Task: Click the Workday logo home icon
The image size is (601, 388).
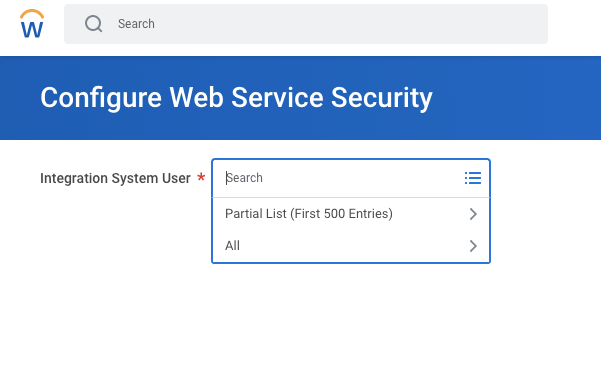Action: pos(32,24)
